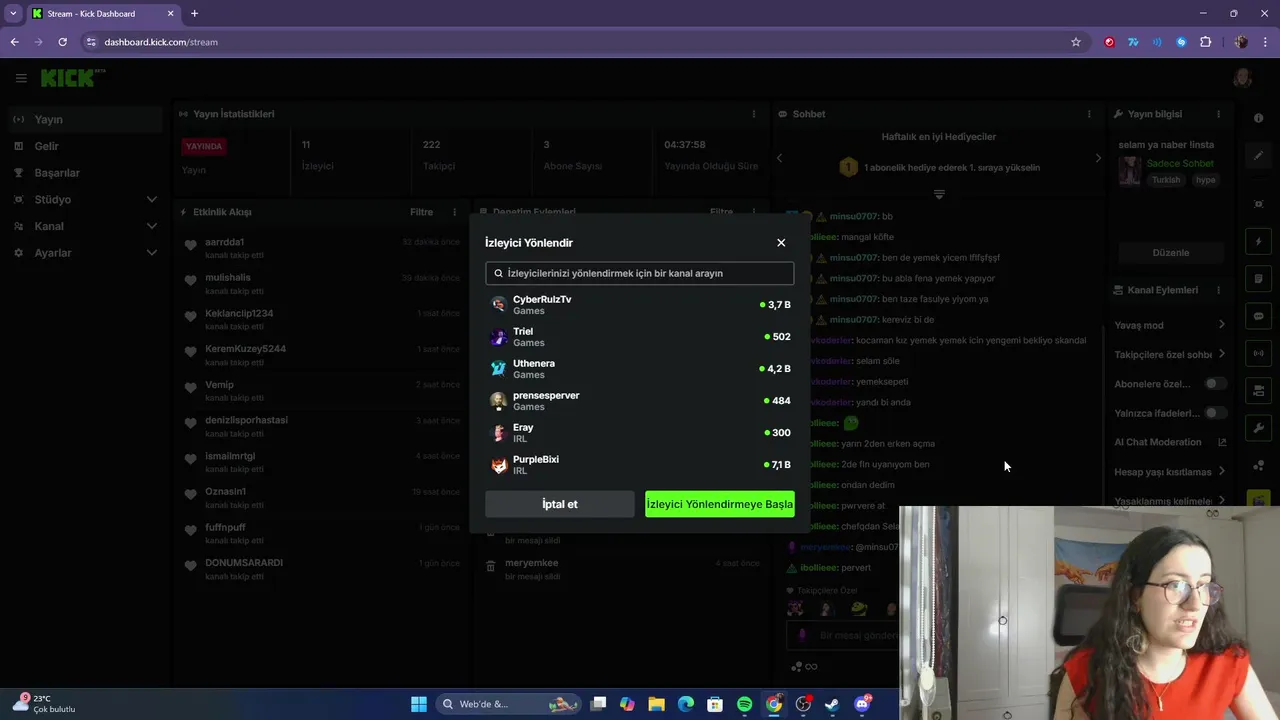Image resolution: width=1280 pixels, height=720 pixels.
Task: Click broadcast signal icon in right toolbar
Action: tap(1258, 353)
